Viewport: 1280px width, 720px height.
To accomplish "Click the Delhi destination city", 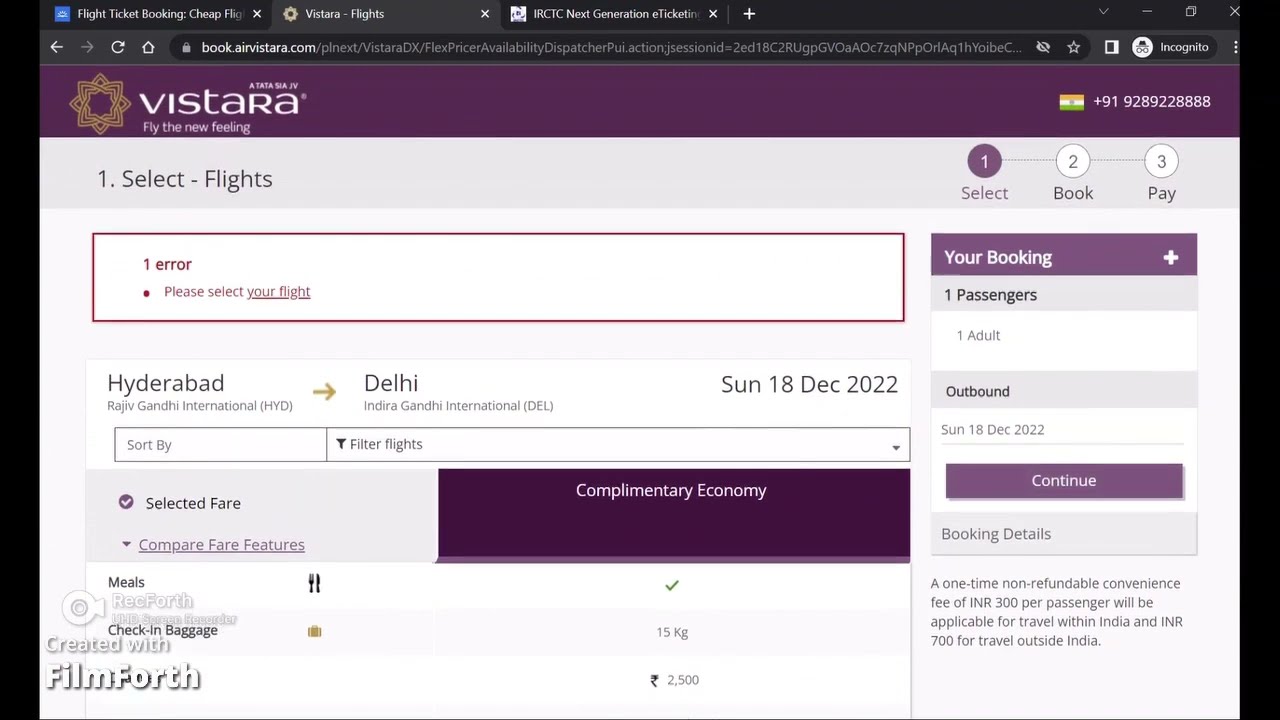I will coord(391,383).
